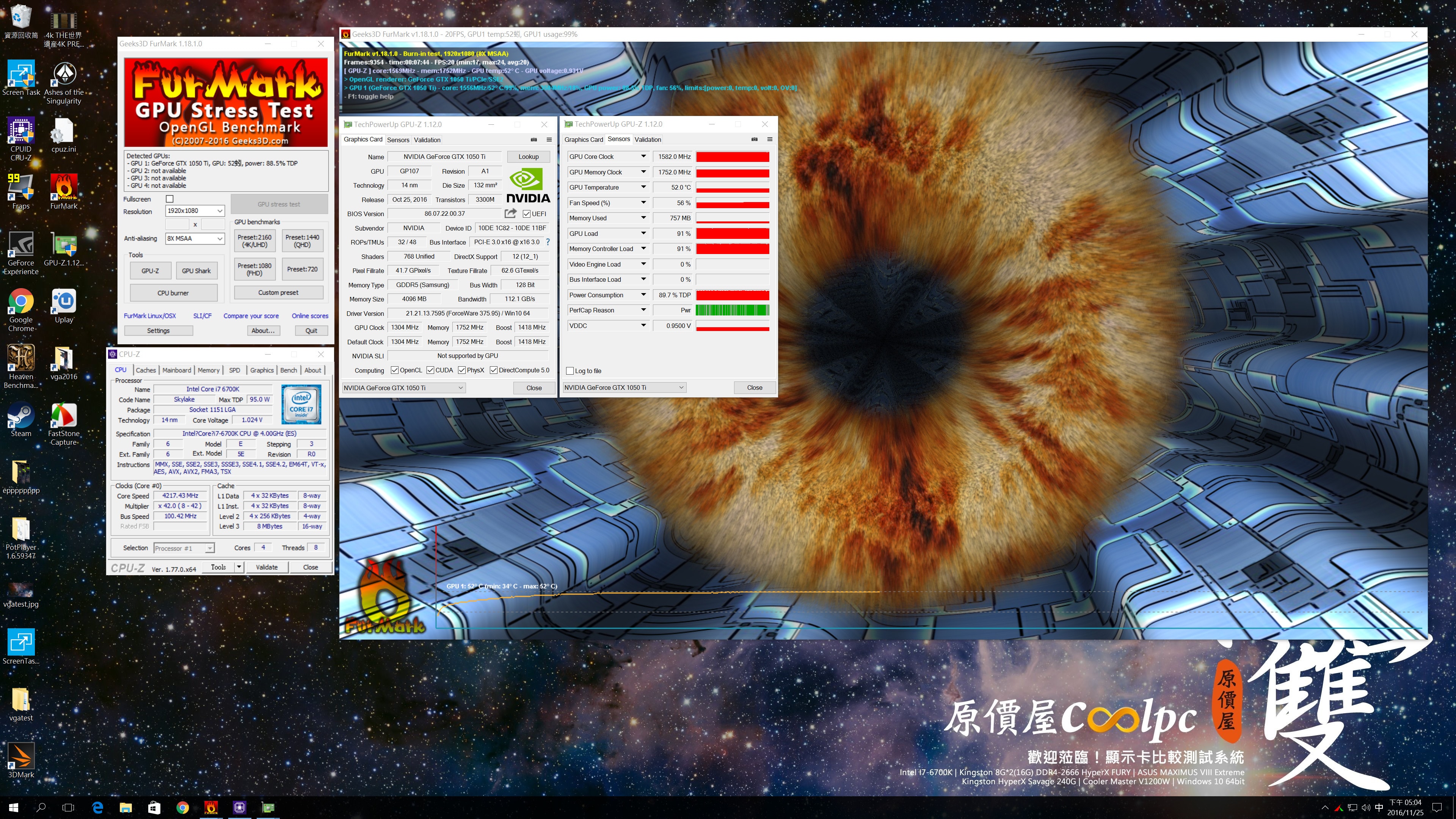The image size is (1456, 819).
Task: Click the custom resolution width input field
Action: (177, 224)
